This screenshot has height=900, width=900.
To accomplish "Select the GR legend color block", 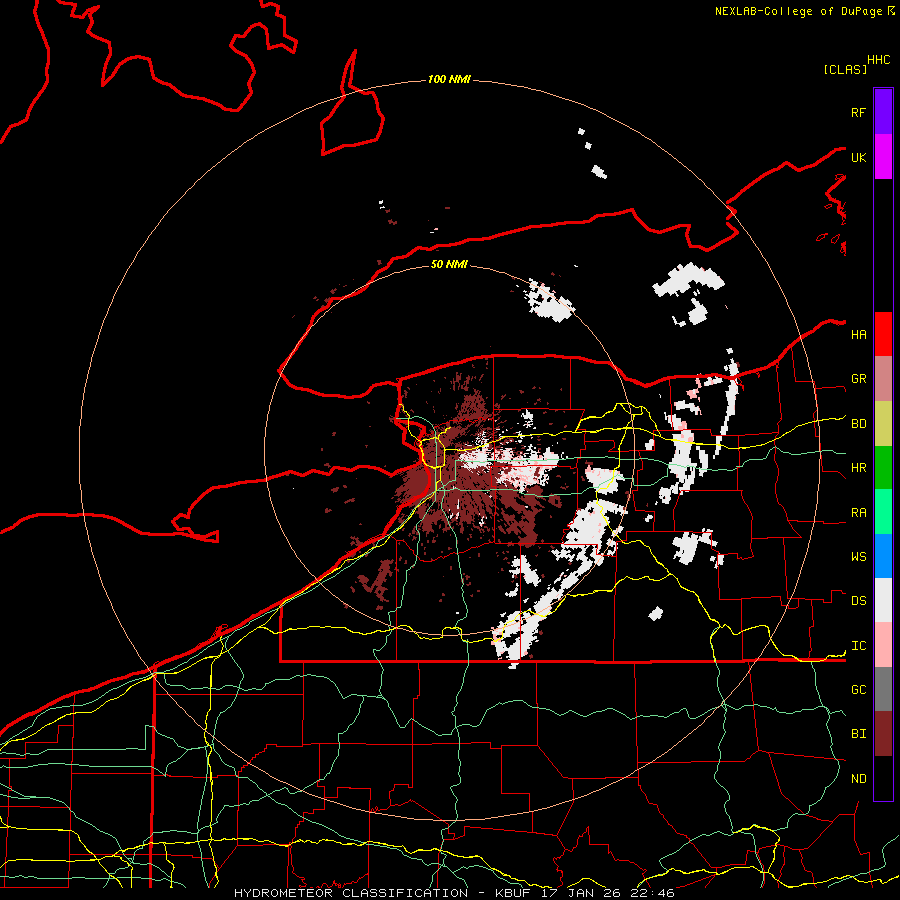I will [883, 379].
